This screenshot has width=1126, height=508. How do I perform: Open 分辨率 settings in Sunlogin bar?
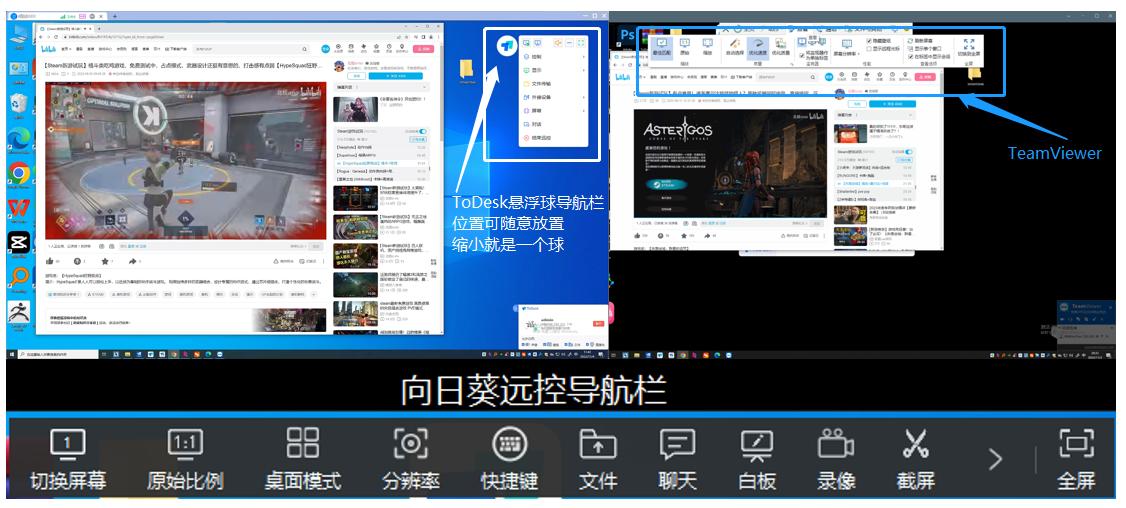pyautogui.click(x=410, y=459)
